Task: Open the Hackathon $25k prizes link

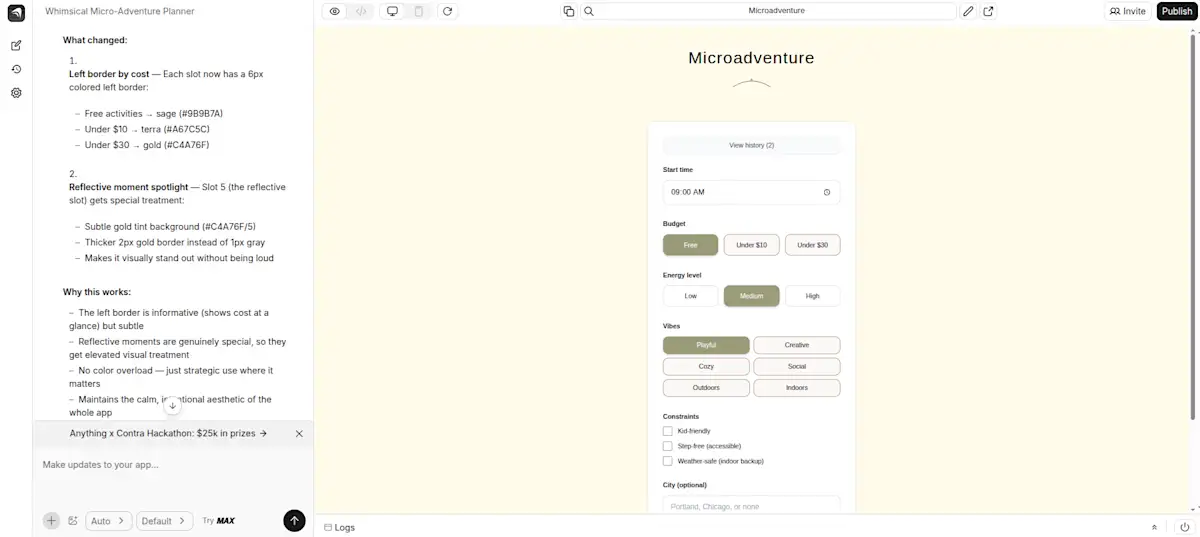Action: click(x=168, y=434)
